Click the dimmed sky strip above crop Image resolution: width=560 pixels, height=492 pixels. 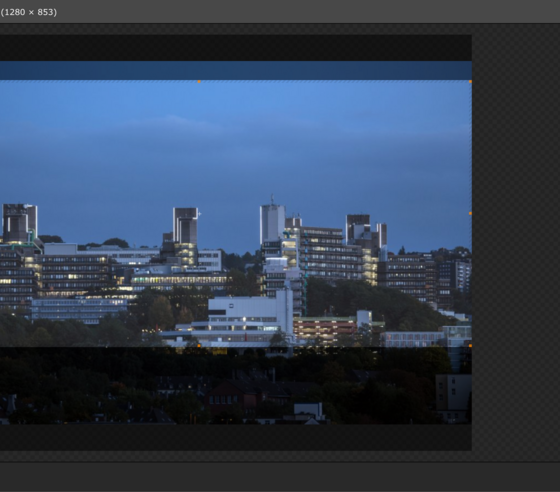coord(236,70)
